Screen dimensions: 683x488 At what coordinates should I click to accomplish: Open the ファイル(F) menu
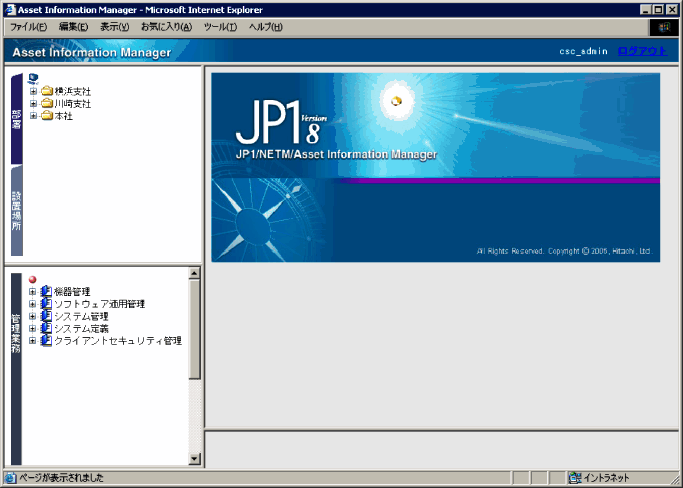28,27
